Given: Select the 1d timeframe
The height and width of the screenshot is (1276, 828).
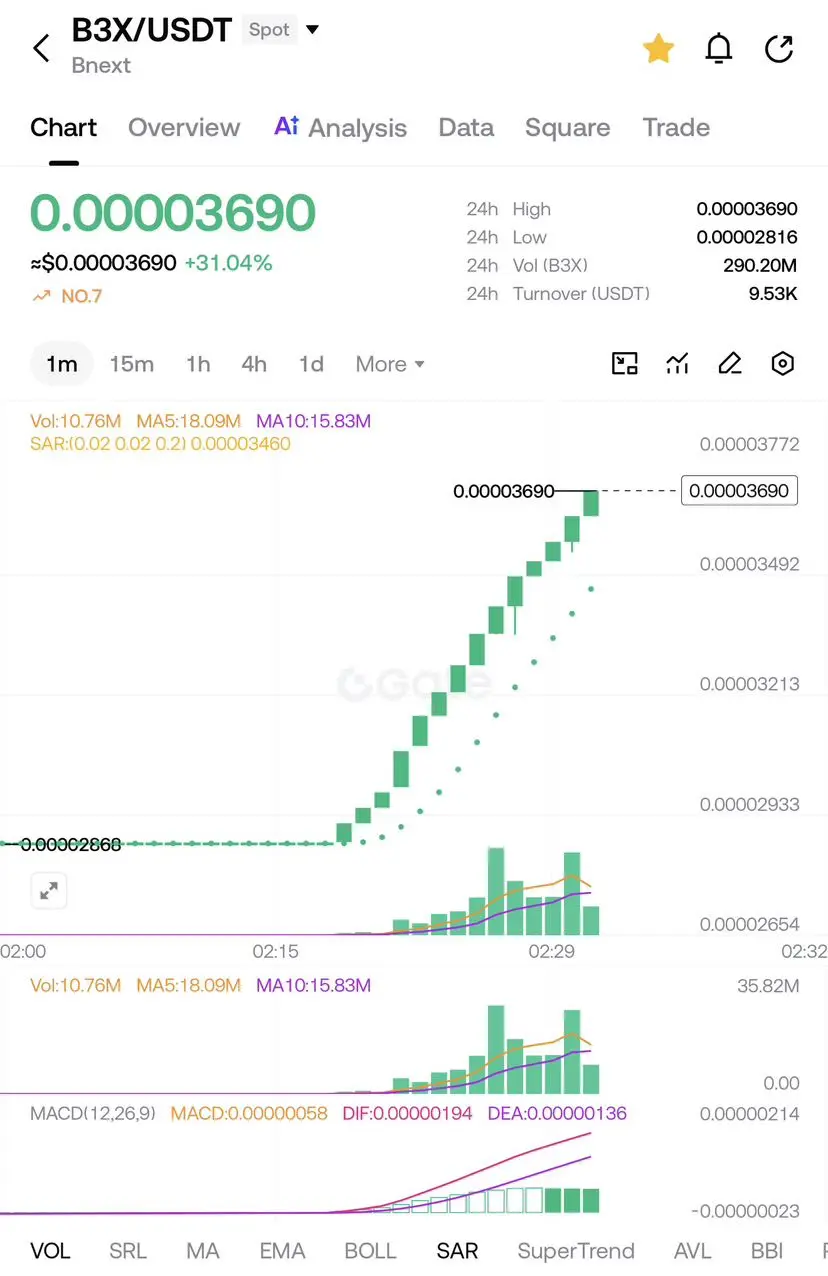Looking at the screenshot, I should click(x=311, y=364).
